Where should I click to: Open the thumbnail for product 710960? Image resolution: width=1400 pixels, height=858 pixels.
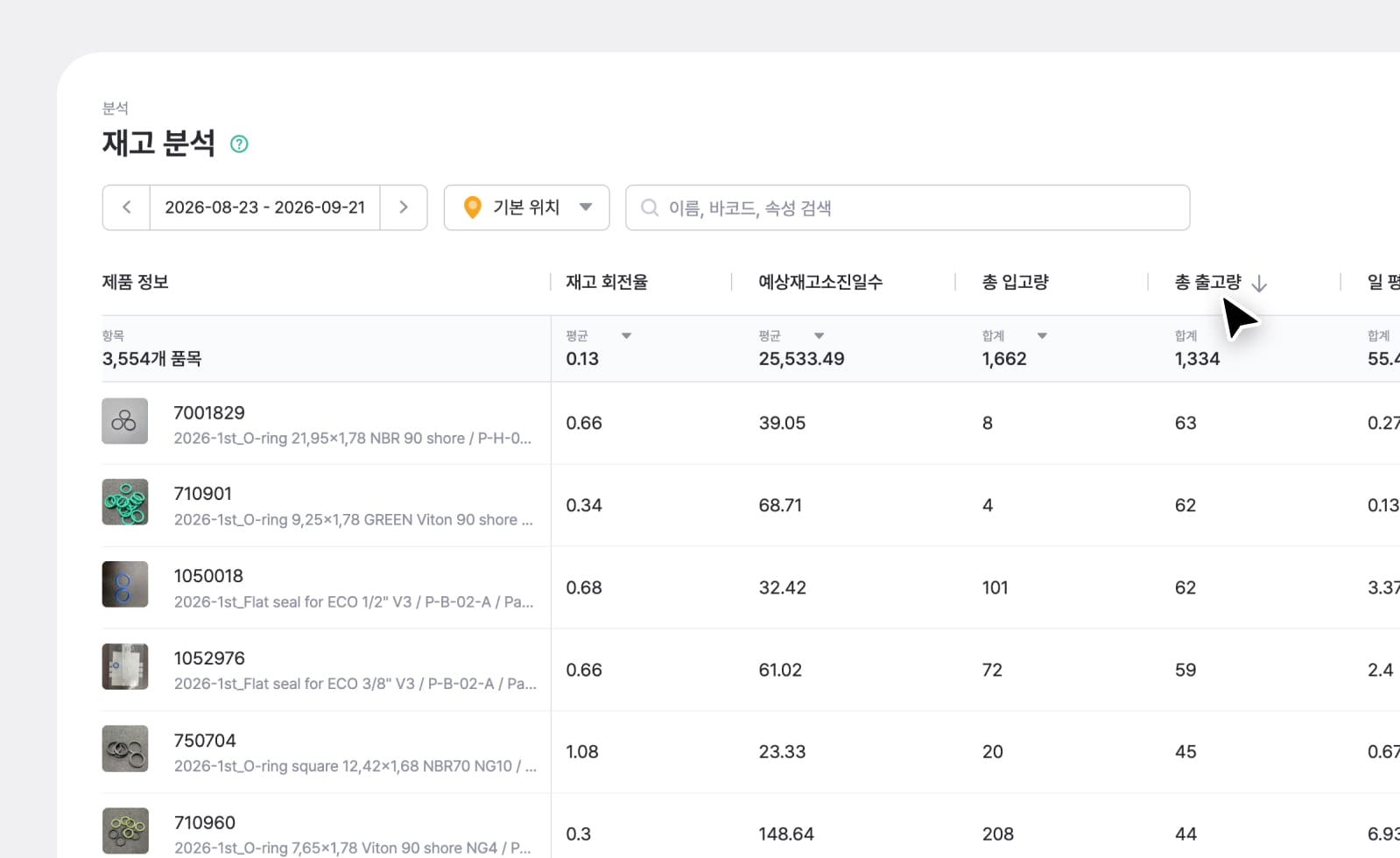(124, 831)
